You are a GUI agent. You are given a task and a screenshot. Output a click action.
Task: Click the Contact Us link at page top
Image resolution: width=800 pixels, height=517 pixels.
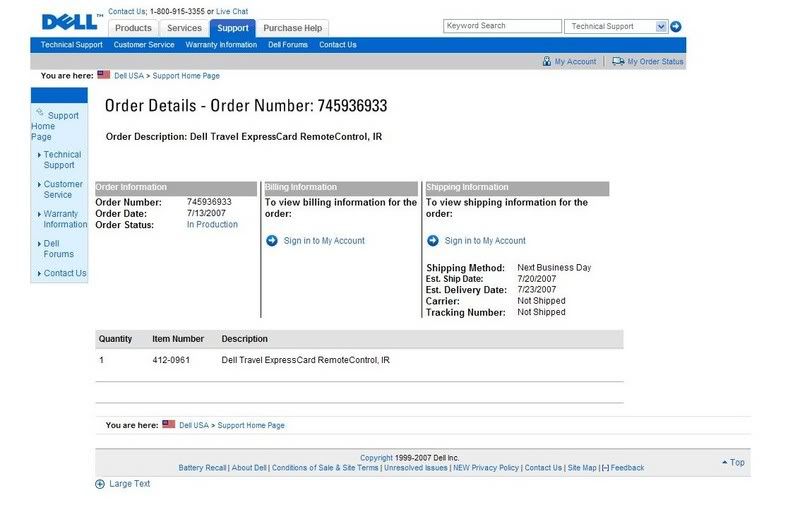[x=127, y=11]
